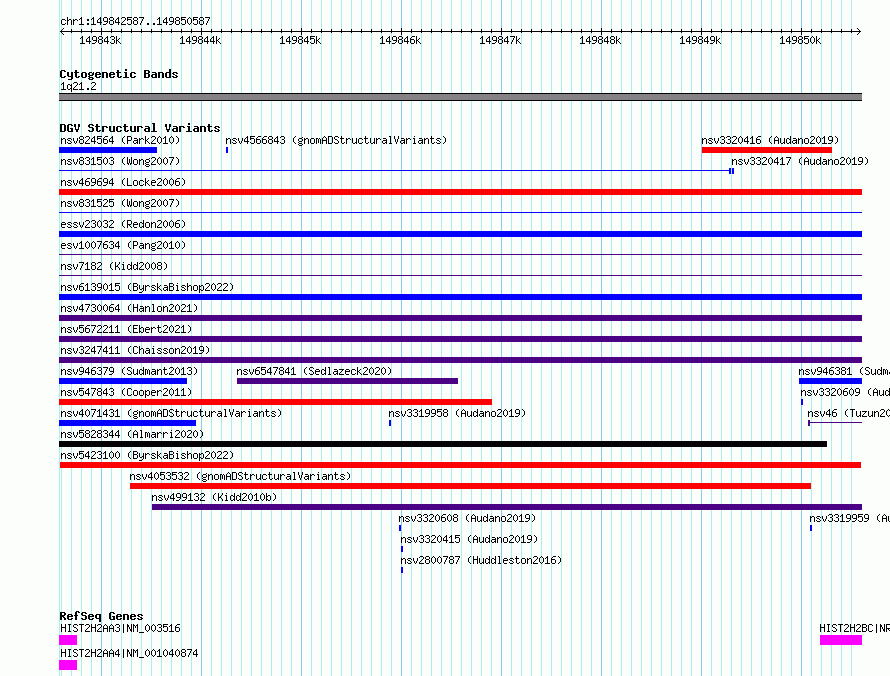
Task: Click the purple bar under nsv5672211
Action: (460, 339)
